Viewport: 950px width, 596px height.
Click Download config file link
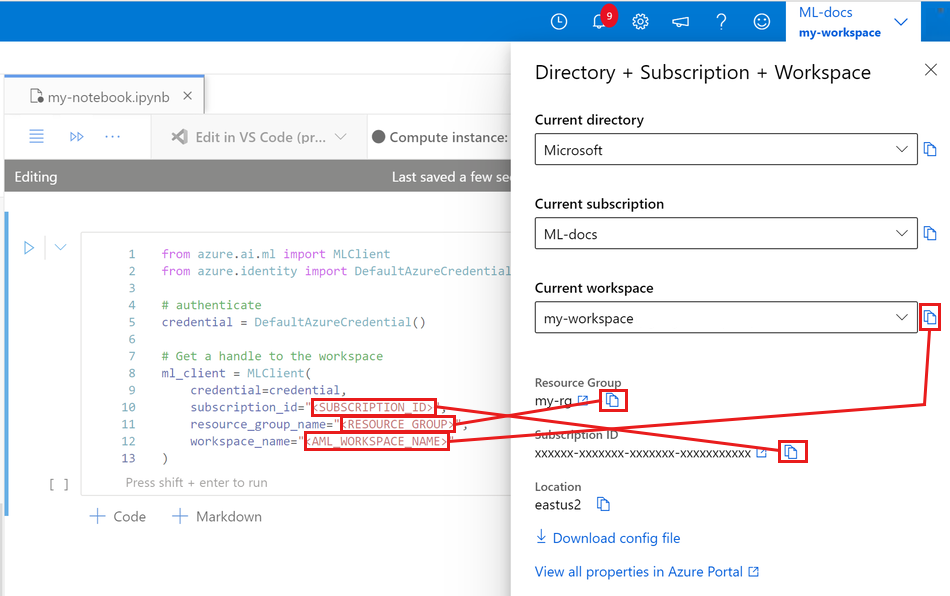tap(608, 538)
